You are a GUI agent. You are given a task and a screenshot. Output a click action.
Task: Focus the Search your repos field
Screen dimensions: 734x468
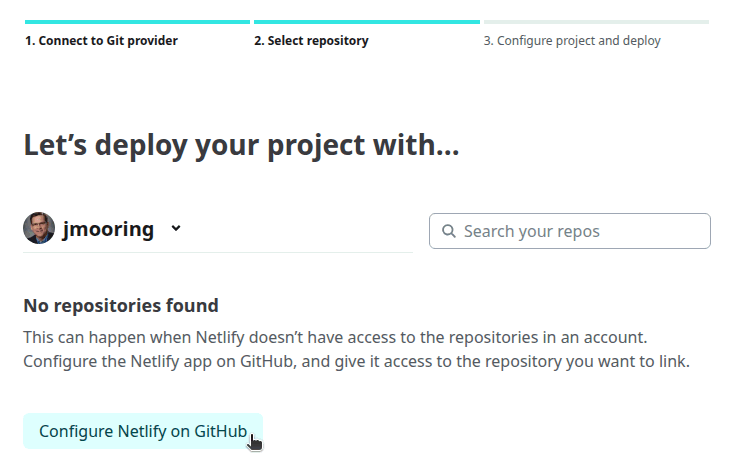[x=580, y=231]
